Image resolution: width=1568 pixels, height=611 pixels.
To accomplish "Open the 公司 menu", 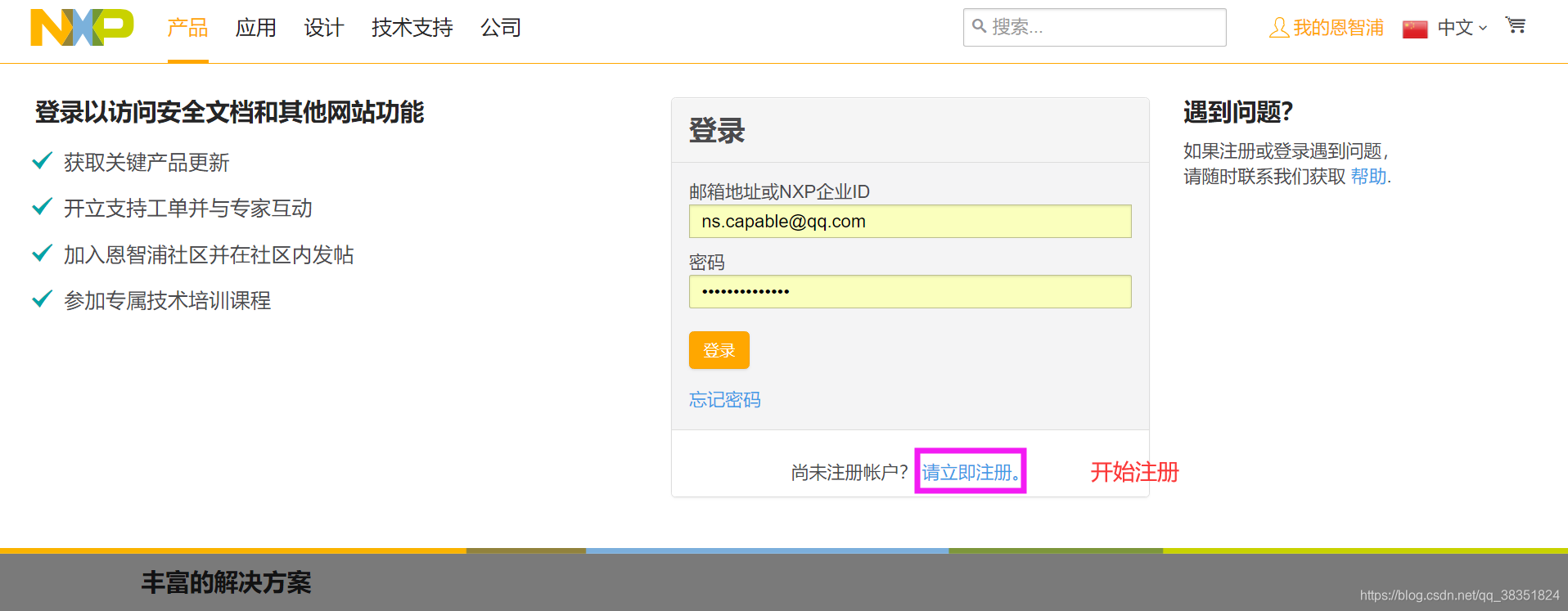I will [x=501, y=28].
